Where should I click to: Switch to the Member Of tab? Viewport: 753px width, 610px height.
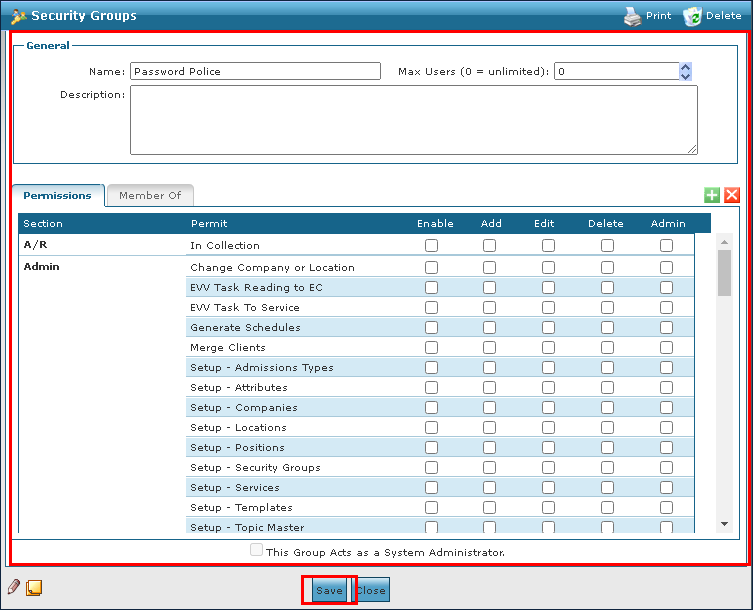149,195
